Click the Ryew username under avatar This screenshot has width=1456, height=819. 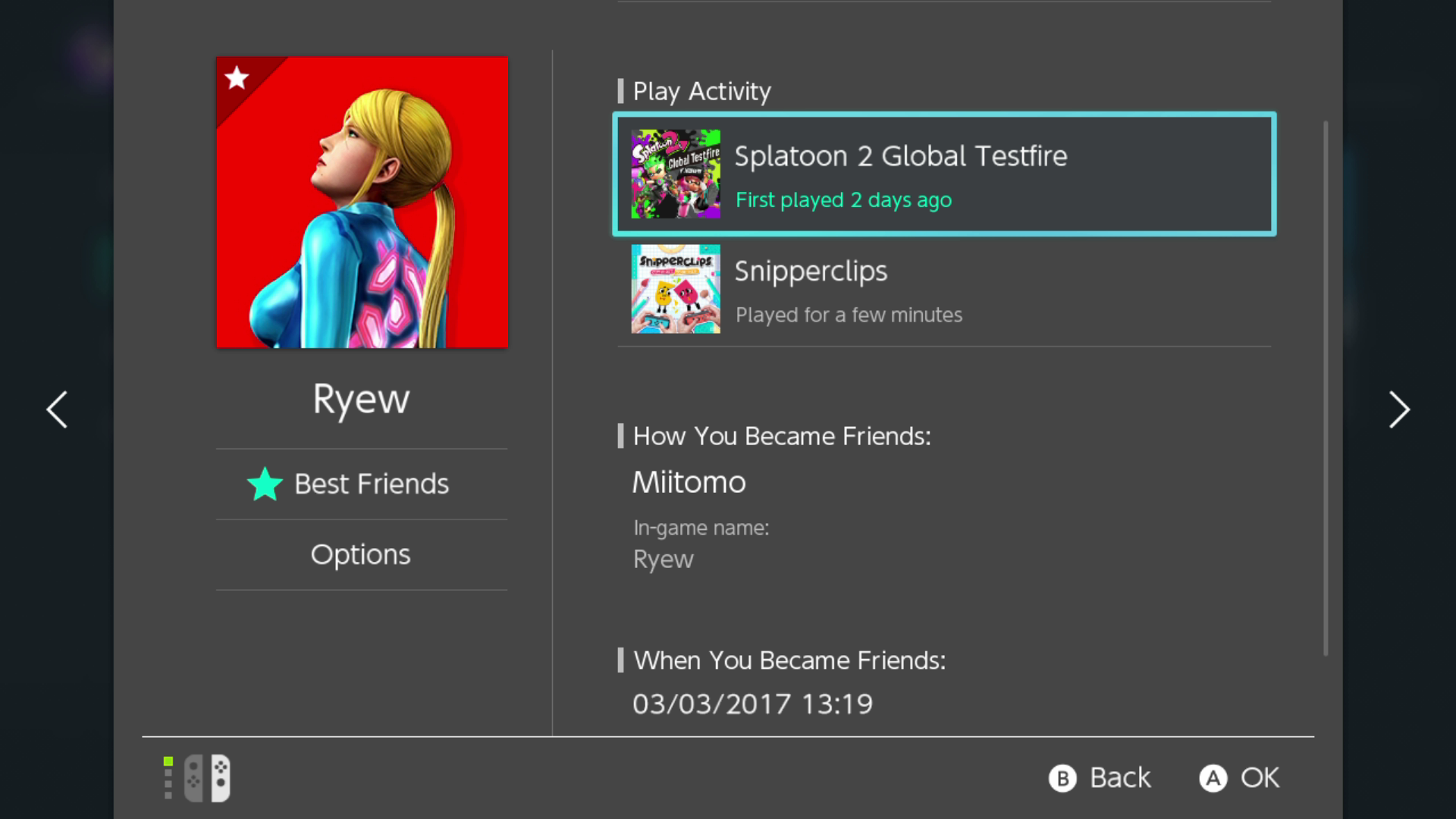pos(361,399)
